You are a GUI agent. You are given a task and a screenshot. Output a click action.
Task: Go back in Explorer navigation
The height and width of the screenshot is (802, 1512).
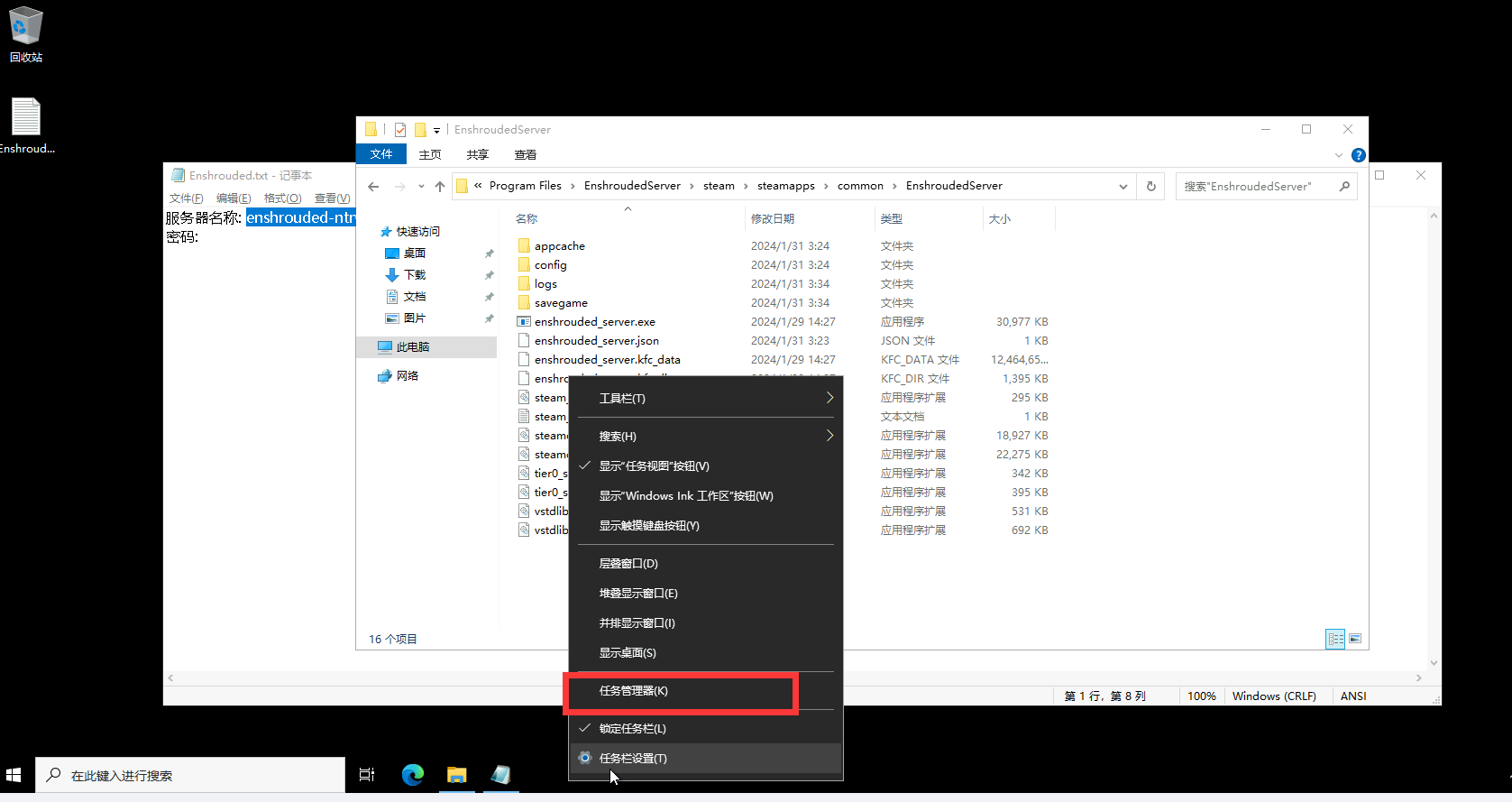click(x=373, y=187)
